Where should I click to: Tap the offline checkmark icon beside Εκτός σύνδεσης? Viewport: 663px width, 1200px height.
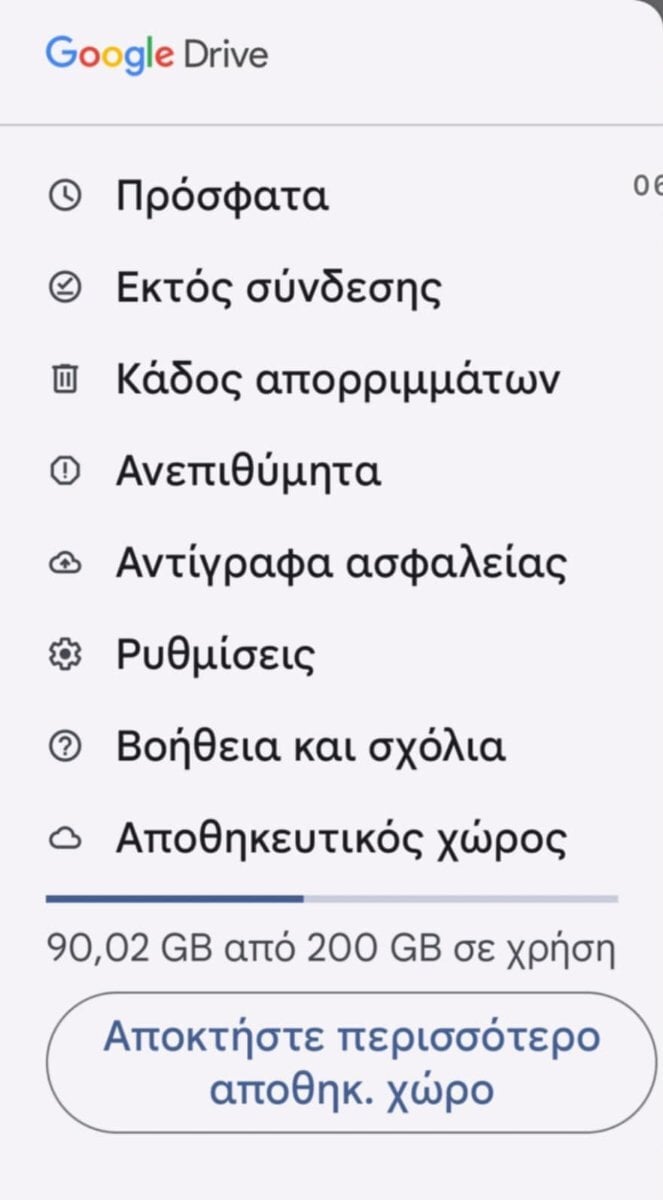[x=65, y=288]
